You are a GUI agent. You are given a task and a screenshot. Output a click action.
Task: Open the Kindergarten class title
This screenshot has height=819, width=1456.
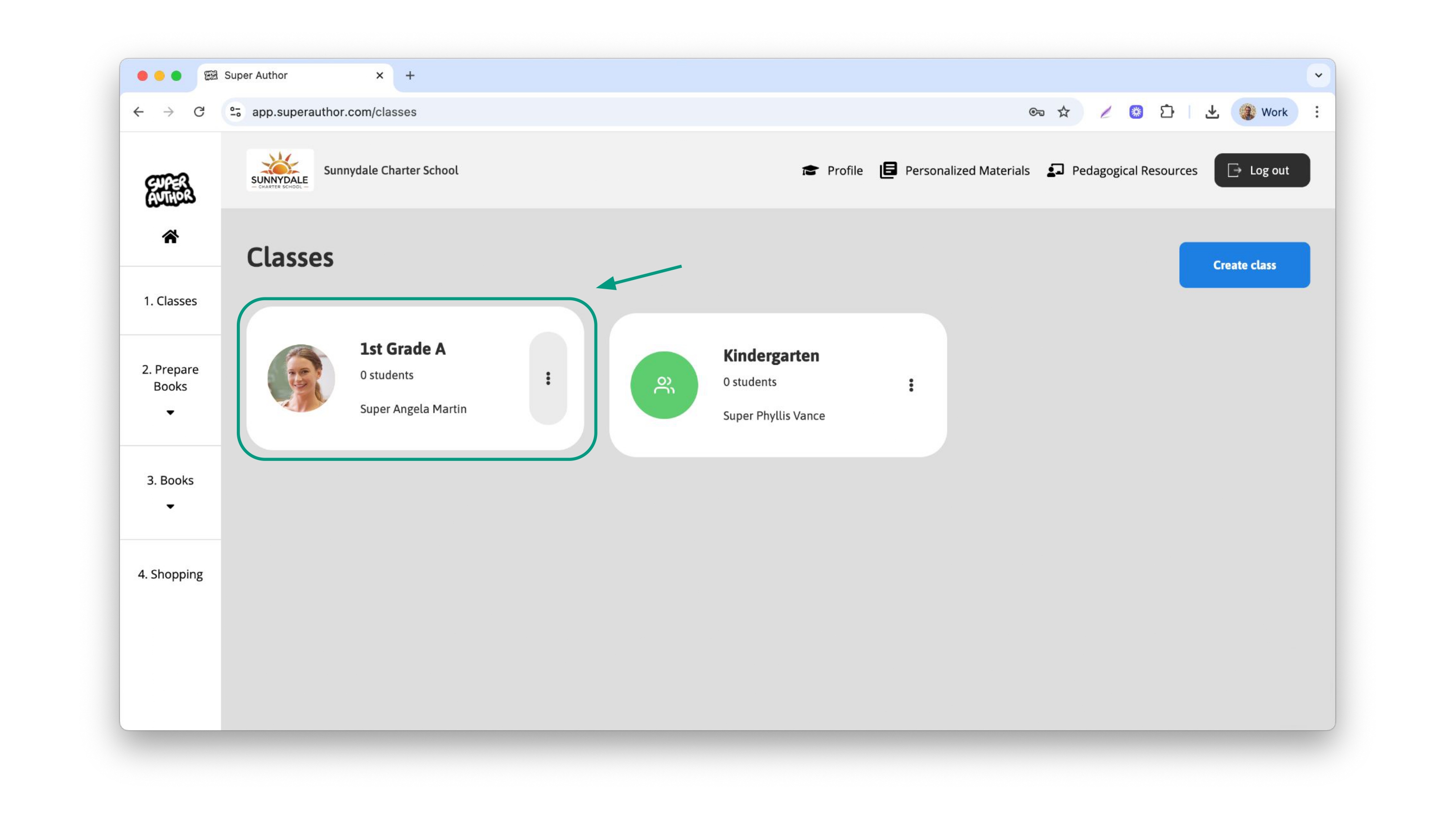771,356
